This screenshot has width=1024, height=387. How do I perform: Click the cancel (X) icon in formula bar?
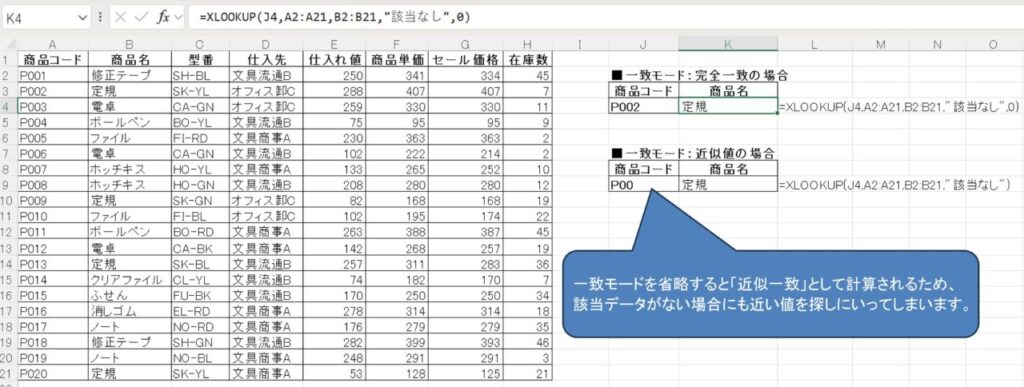pyautogui.click(x=121, y=18)
